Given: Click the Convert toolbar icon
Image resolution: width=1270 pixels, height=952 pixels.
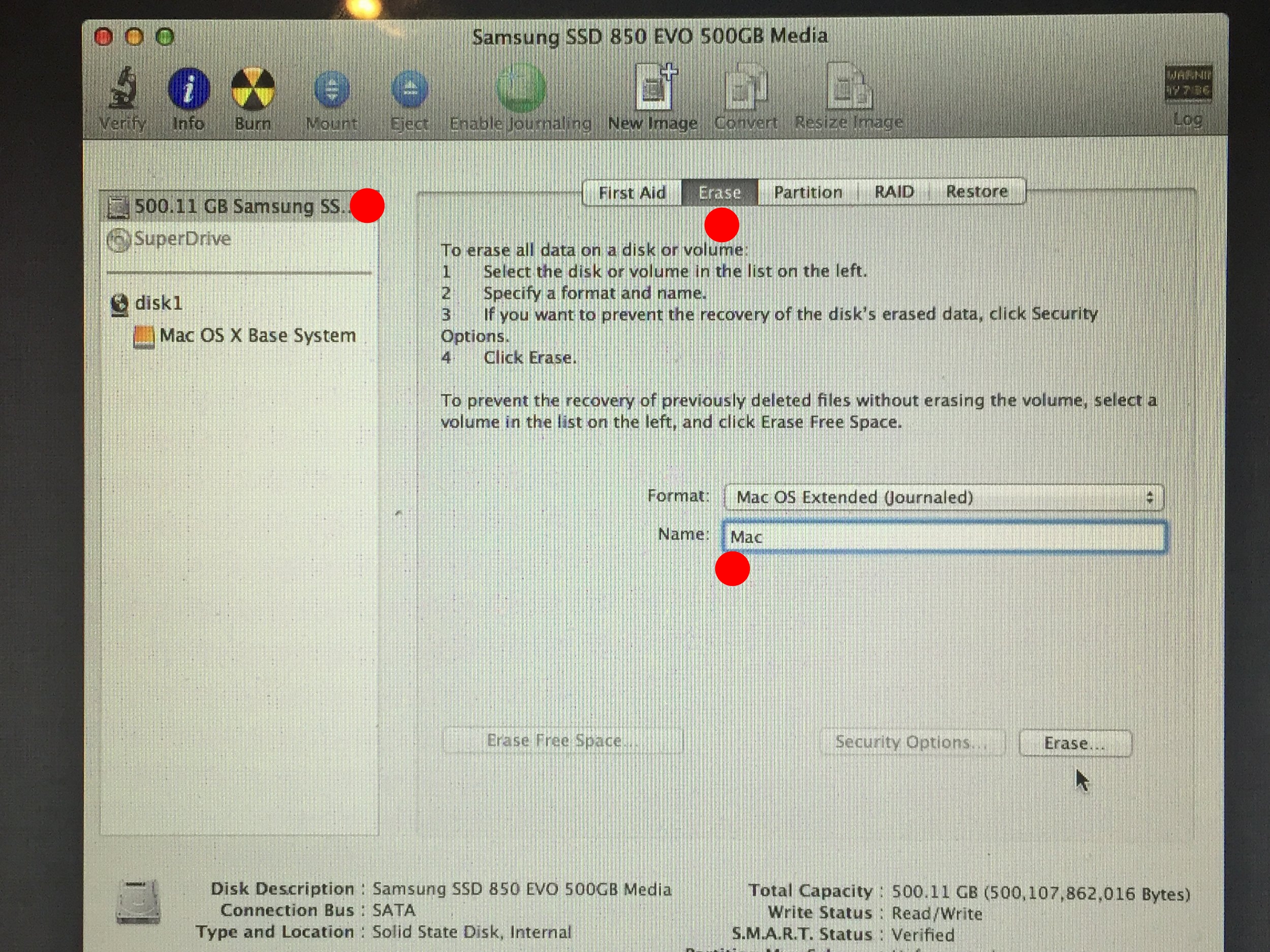Looking at the screenshot, I should tap(746, 87).
